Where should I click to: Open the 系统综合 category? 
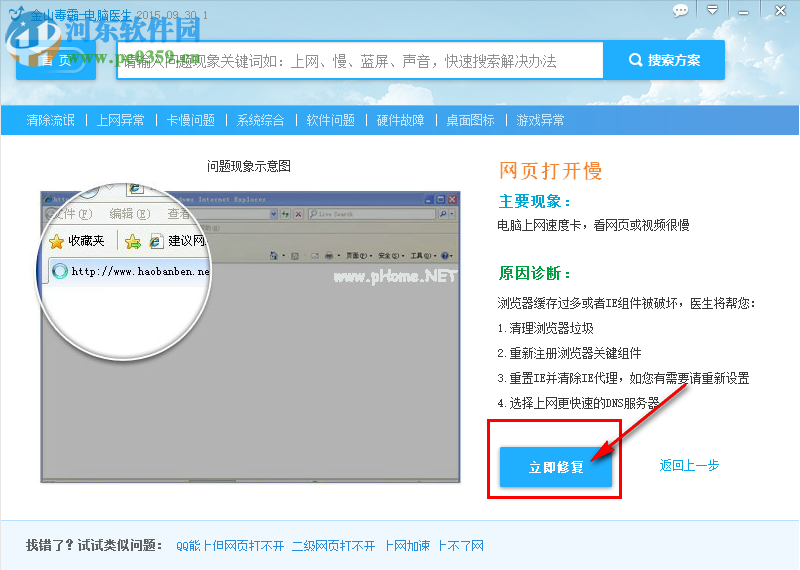tap(260, 120)
